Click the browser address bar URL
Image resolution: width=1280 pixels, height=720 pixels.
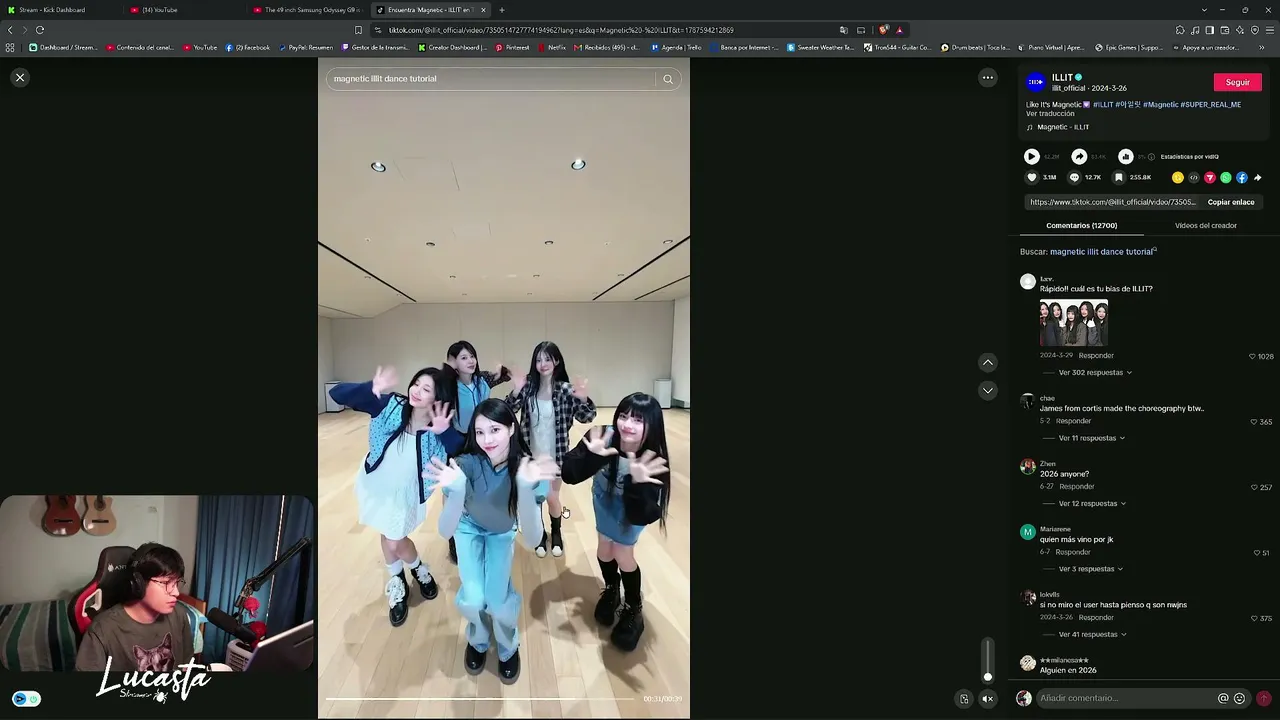[x=561, y=30]
